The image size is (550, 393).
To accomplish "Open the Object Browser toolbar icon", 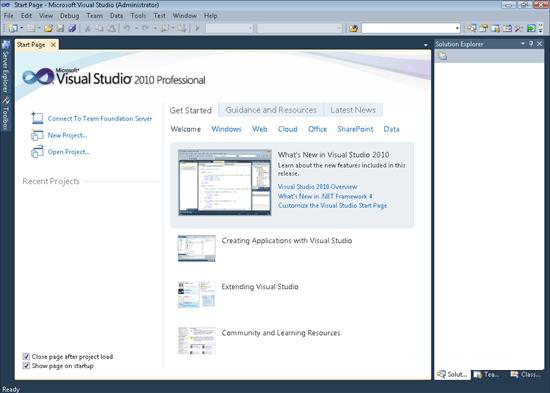I will 507,28.
